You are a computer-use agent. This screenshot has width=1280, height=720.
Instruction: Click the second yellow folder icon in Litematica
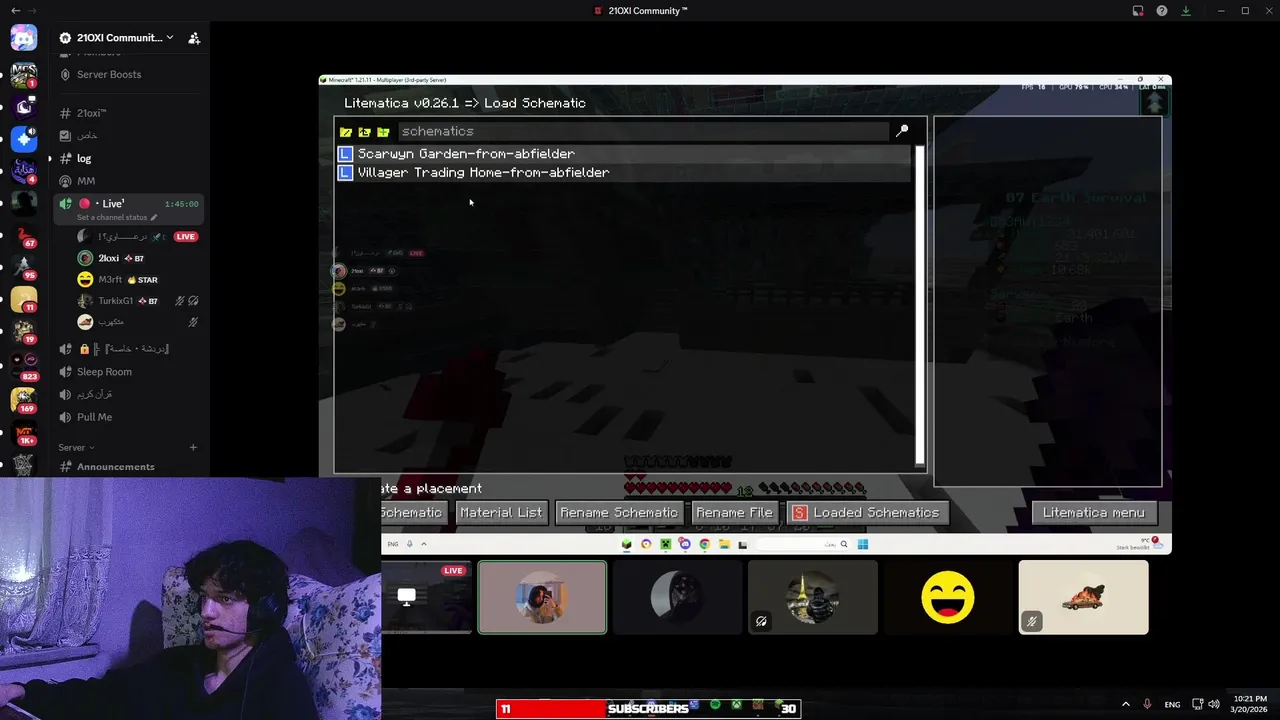coord(364,131)
